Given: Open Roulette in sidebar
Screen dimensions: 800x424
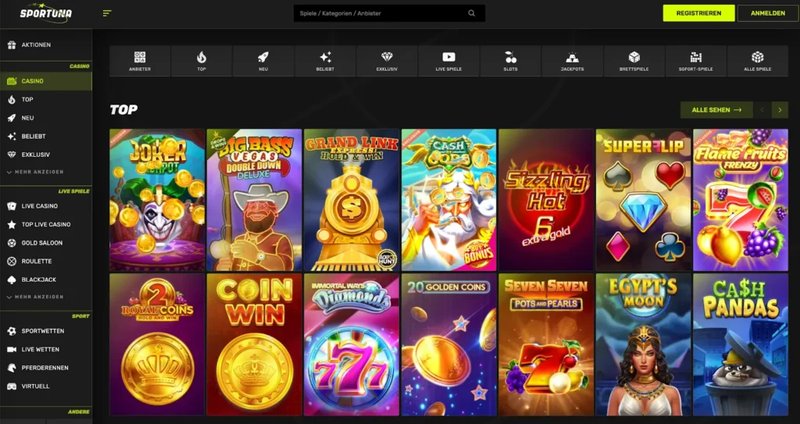Looking at the screenshot, I should point(46,261).
